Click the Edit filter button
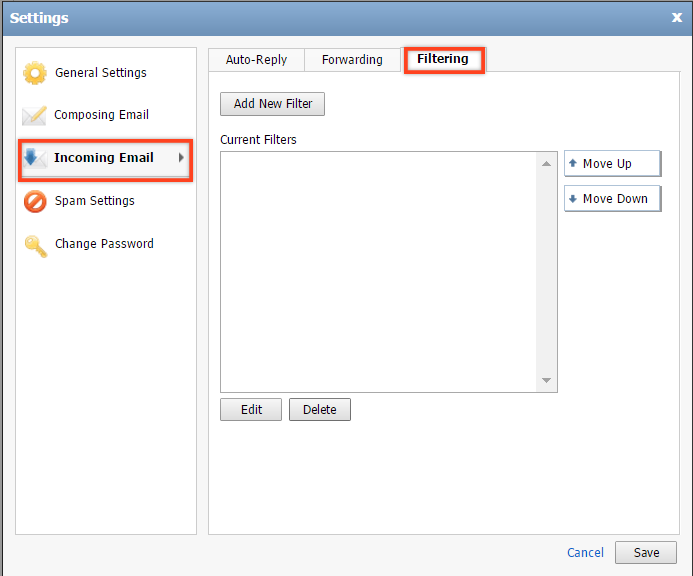This screenshot has width=693, height=576. [x=251, y=409]
